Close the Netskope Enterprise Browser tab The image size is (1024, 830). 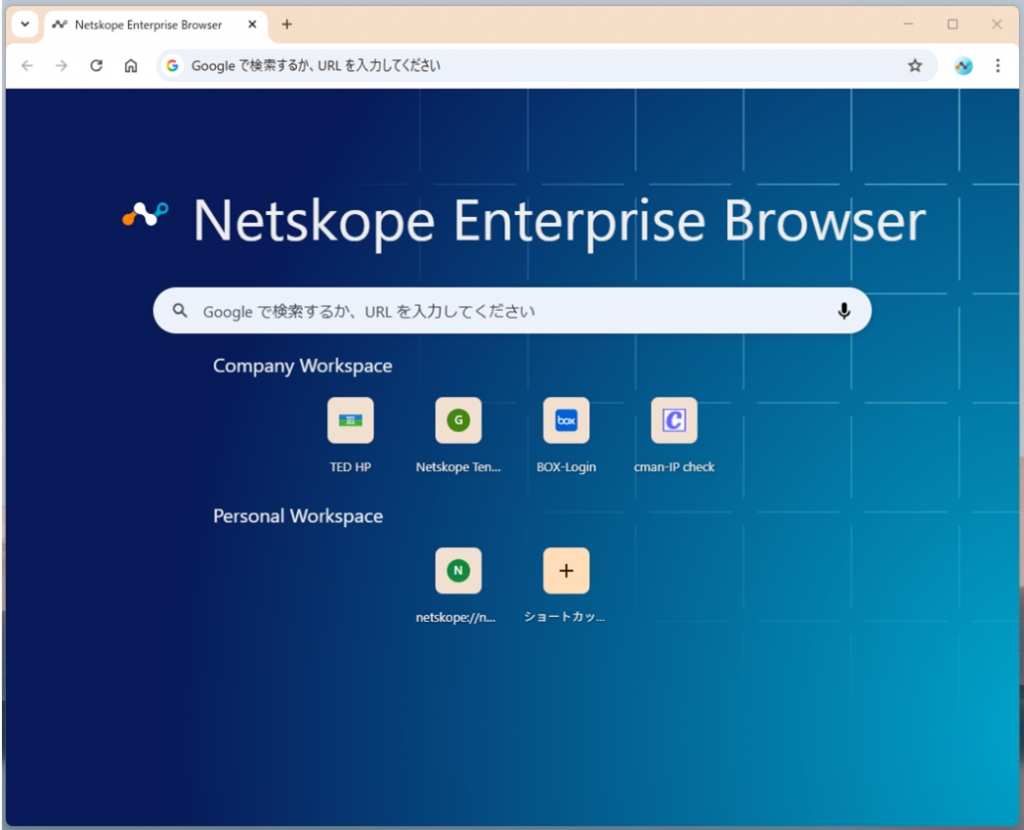coord(253,24)
